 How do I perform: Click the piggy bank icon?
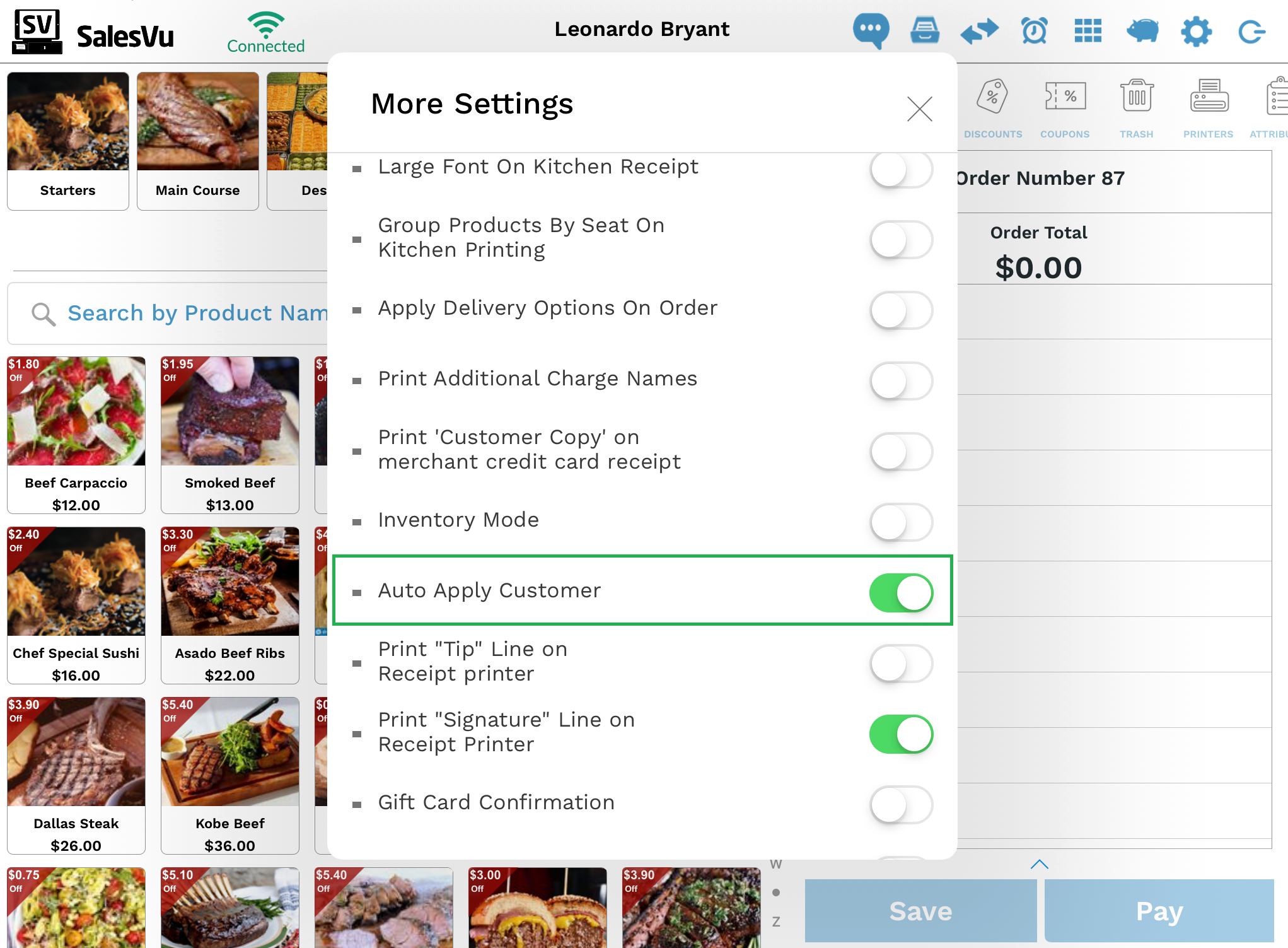pos(1142,30)
